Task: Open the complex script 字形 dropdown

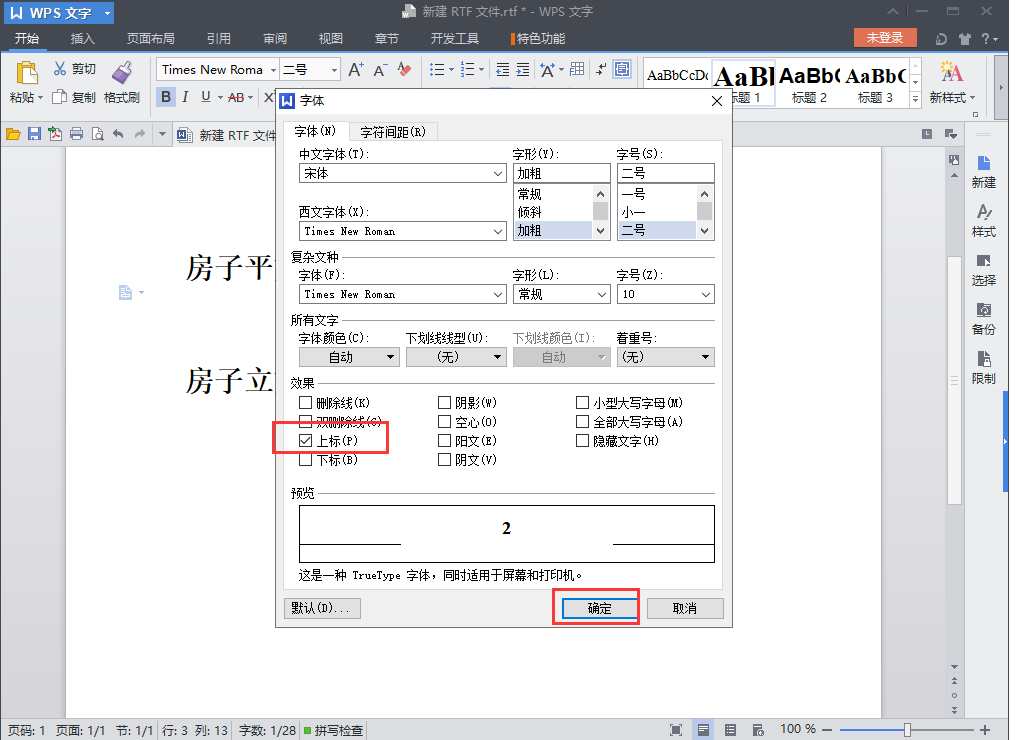Action: click(x=561, y=294)
